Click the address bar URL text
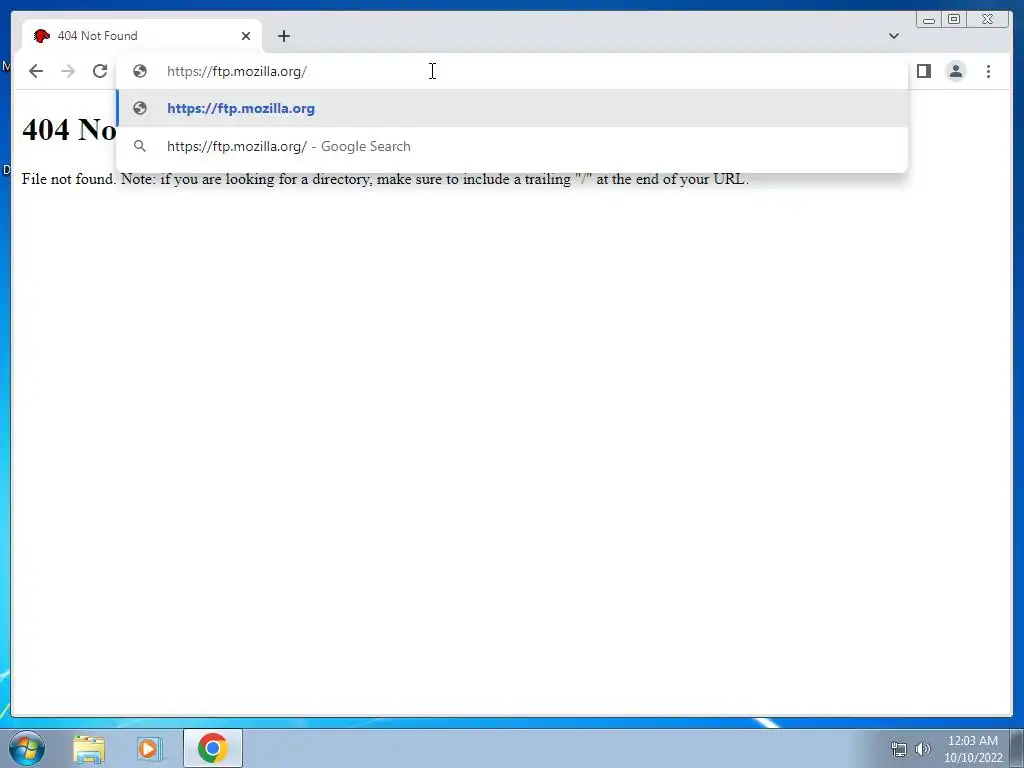The width and height of the screenshot is (1024, 768). [x=236, y=71]
